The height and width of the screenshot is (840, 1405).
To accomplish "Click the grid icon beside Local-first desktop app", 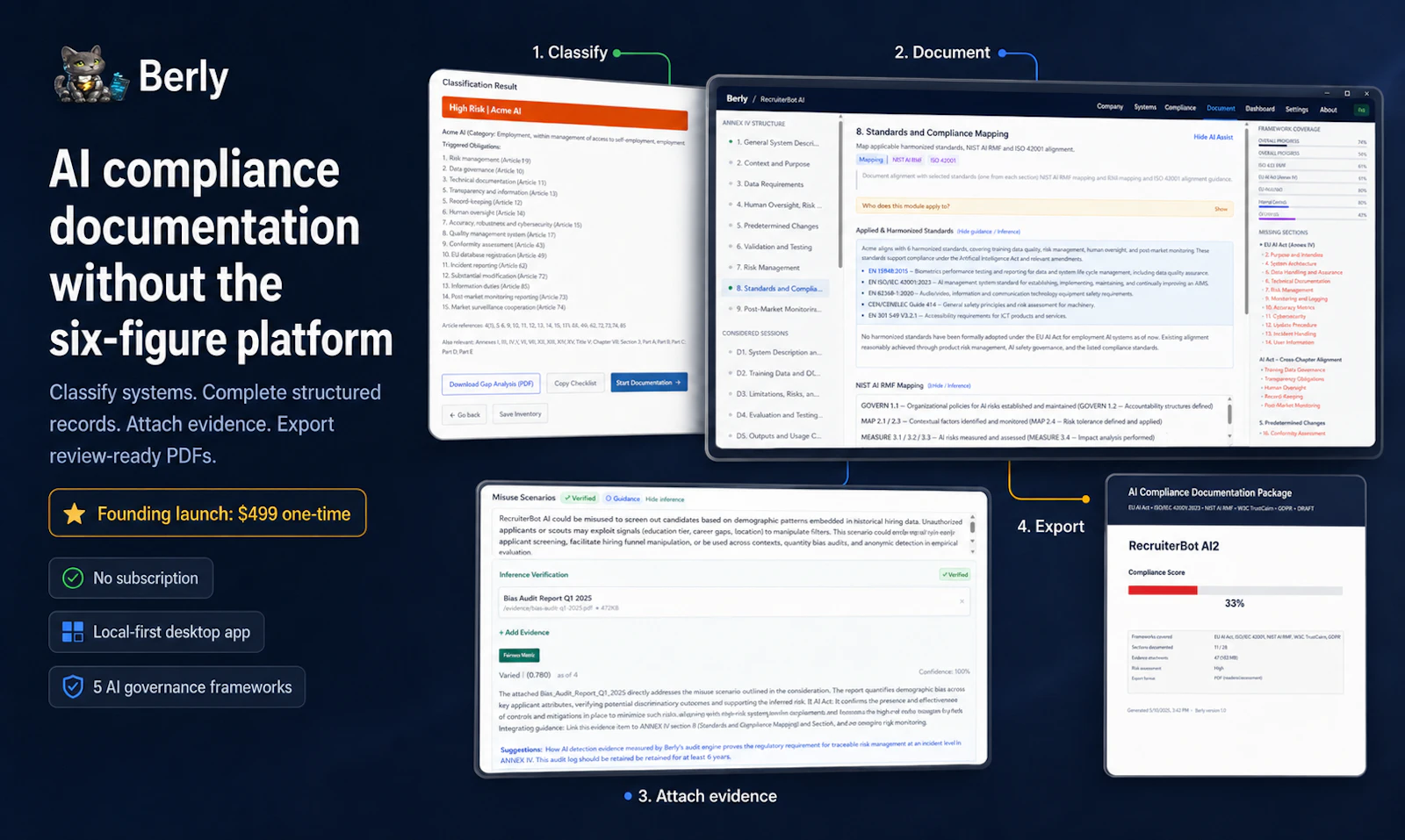I will click(x=73, y=632).
